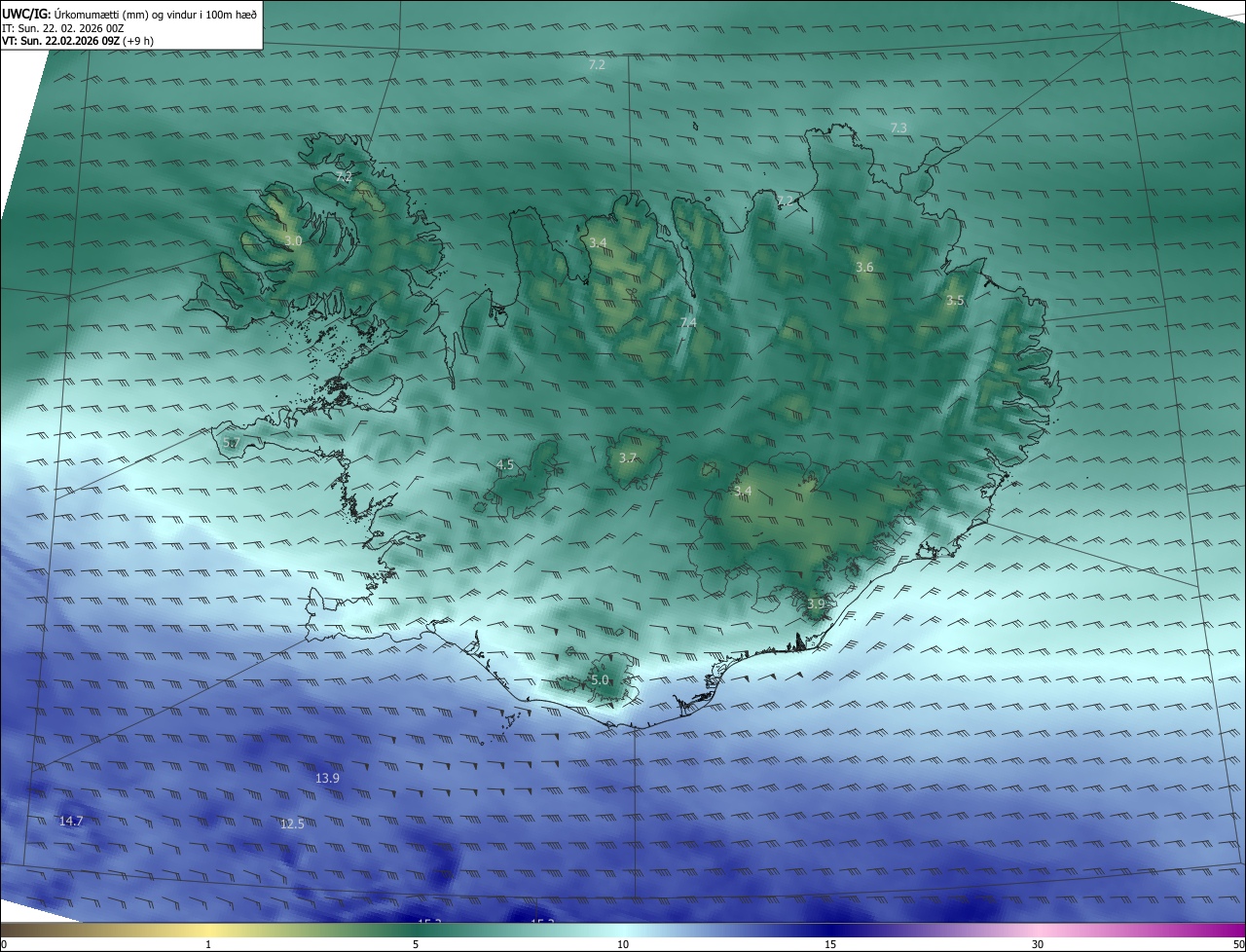Pick the pink colorbar shade above tick 30
The height and width of the screenshot is (952, 1246).
1038,930
